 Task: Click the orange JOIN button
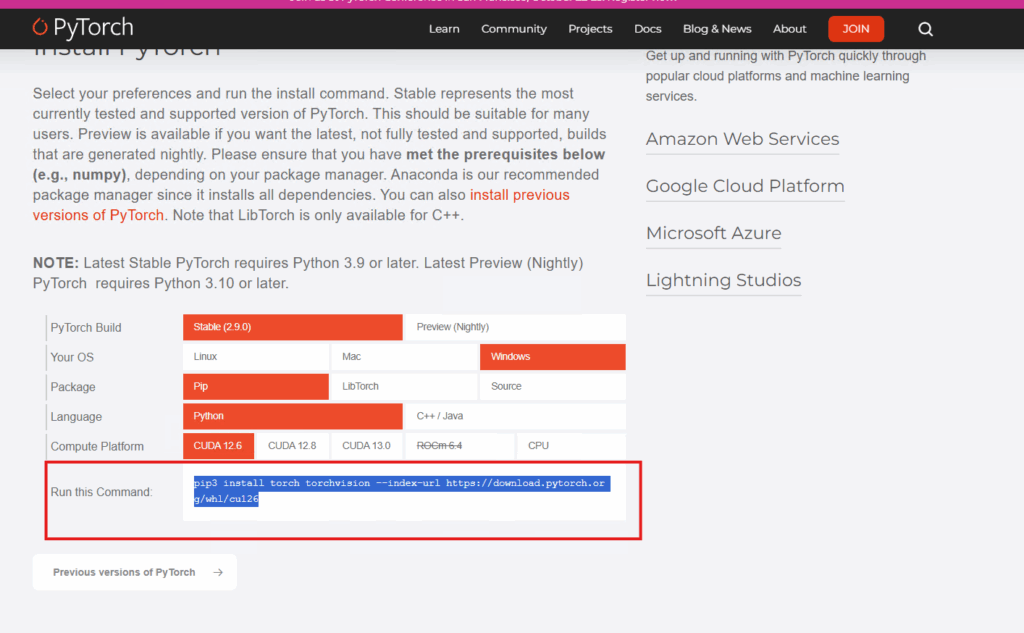coord(856,29)
